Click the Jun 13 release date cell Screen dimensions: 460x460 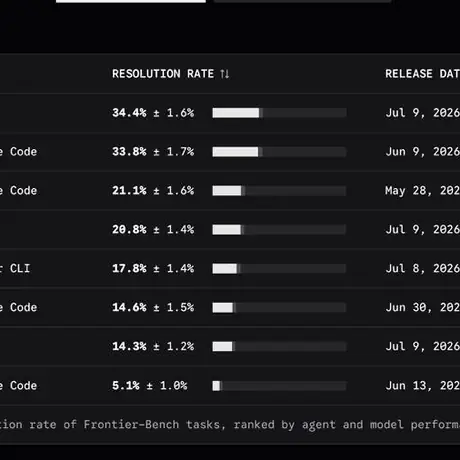point(423,386)
